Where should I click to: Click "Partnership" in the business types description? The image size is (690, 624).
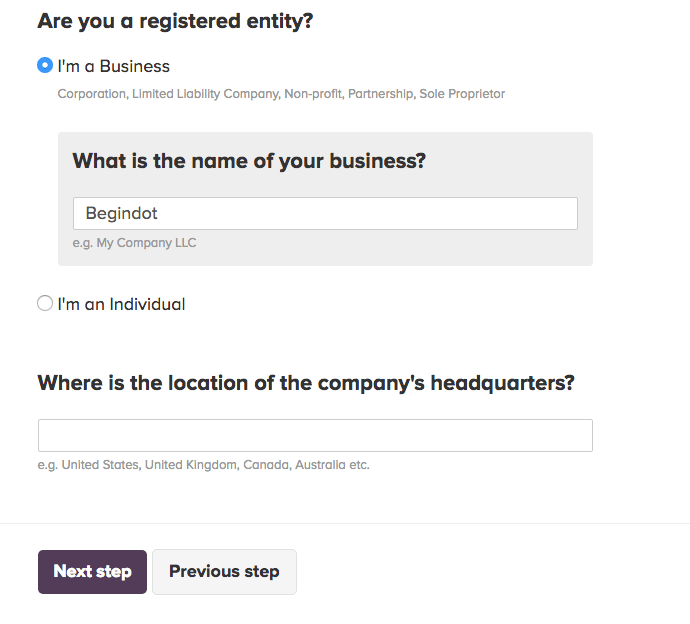pos(380,94)
